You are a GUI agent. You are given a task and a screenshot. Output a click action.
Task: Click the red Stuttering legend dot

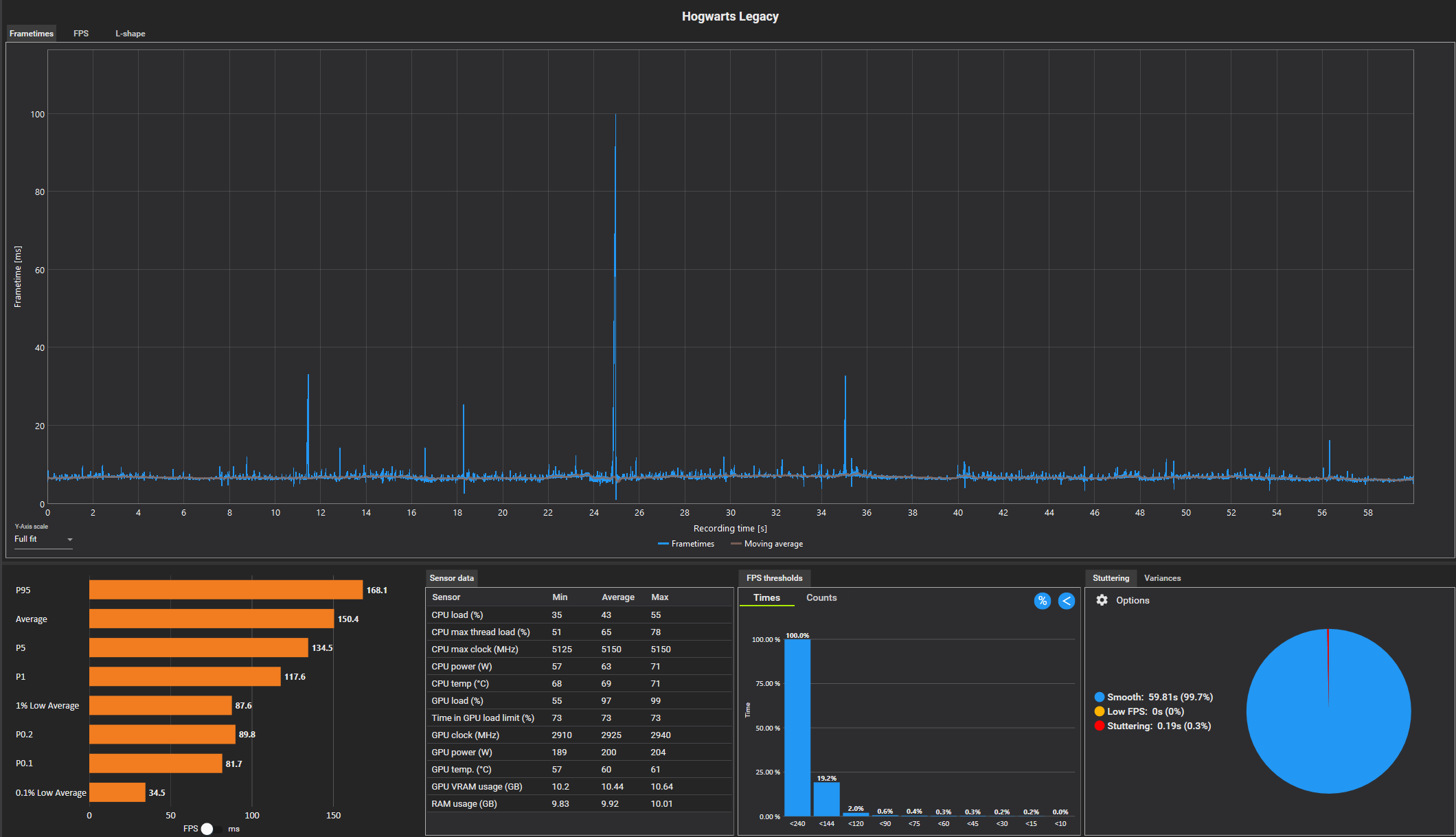1100,726
